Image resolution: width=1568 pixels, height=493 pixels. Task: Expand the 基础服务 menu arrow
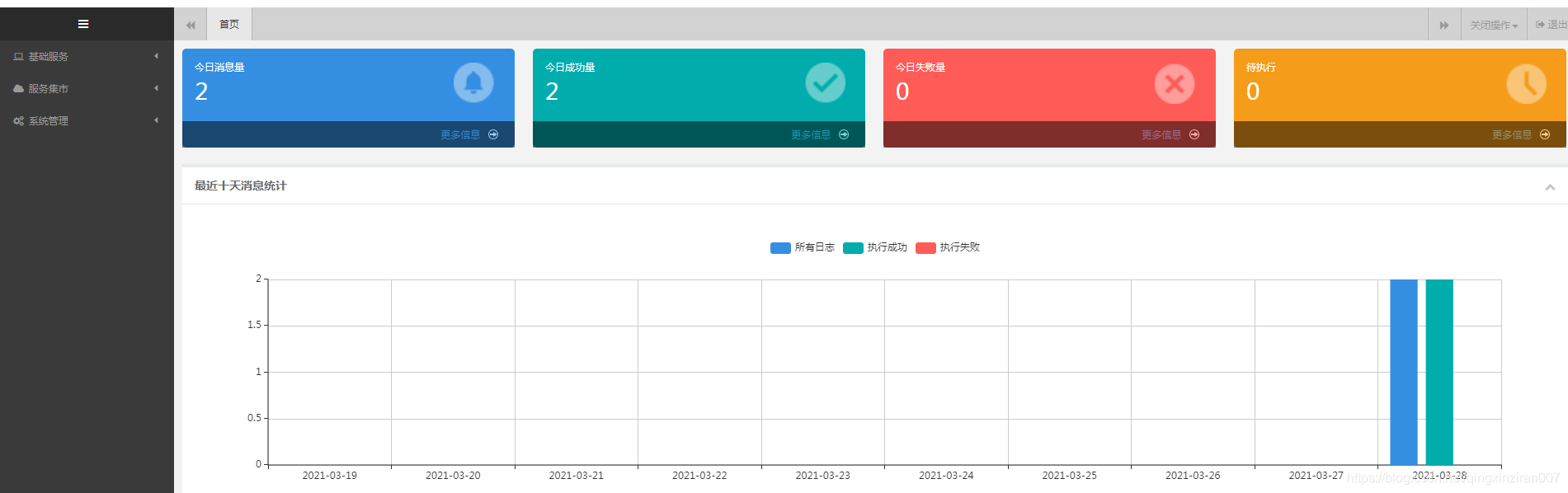point(156,56)
